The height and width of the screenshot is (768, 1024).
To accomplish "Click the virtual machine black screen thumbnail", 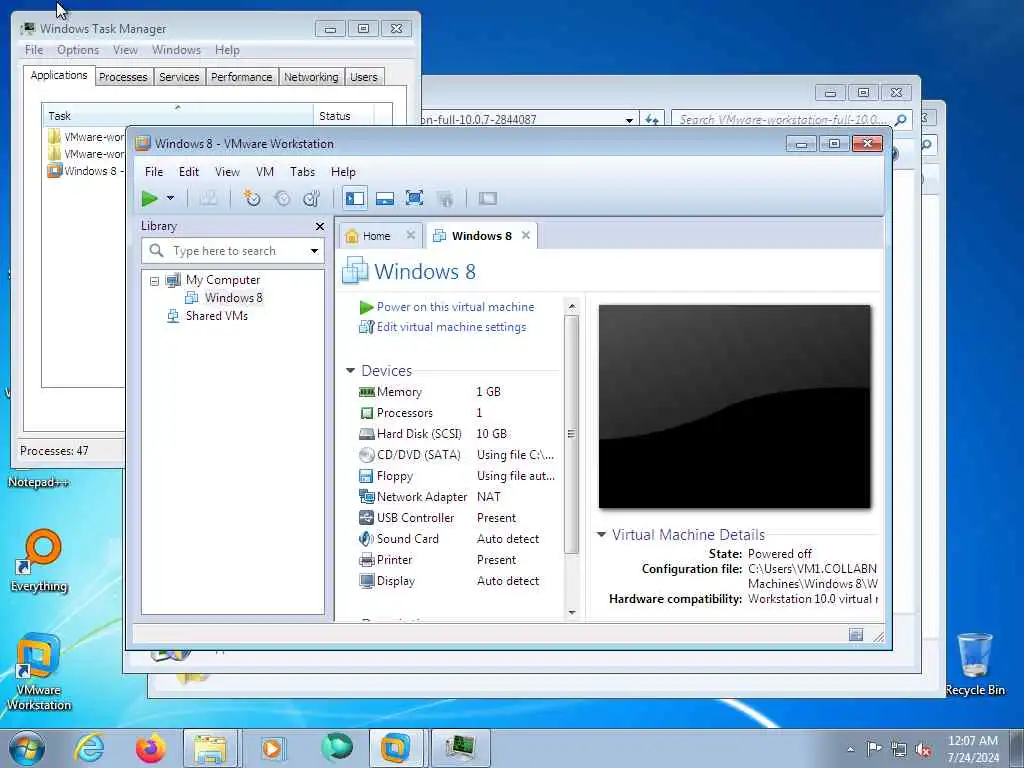I will point(735,406).
